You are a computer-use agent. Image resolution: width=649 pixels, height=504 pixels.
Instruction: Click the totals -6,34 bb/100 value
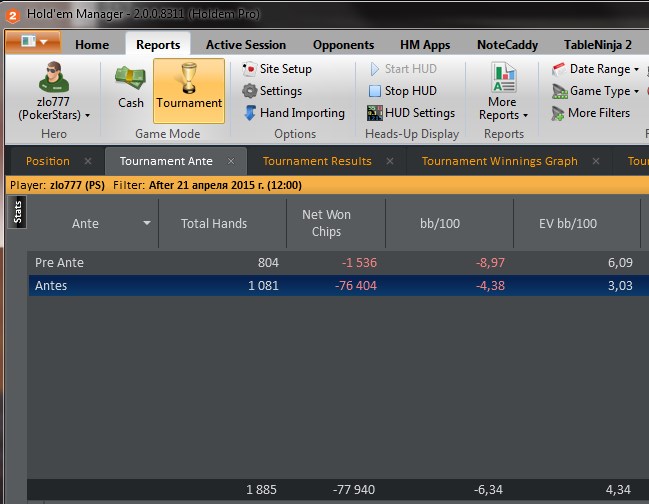tap(488, 490)
